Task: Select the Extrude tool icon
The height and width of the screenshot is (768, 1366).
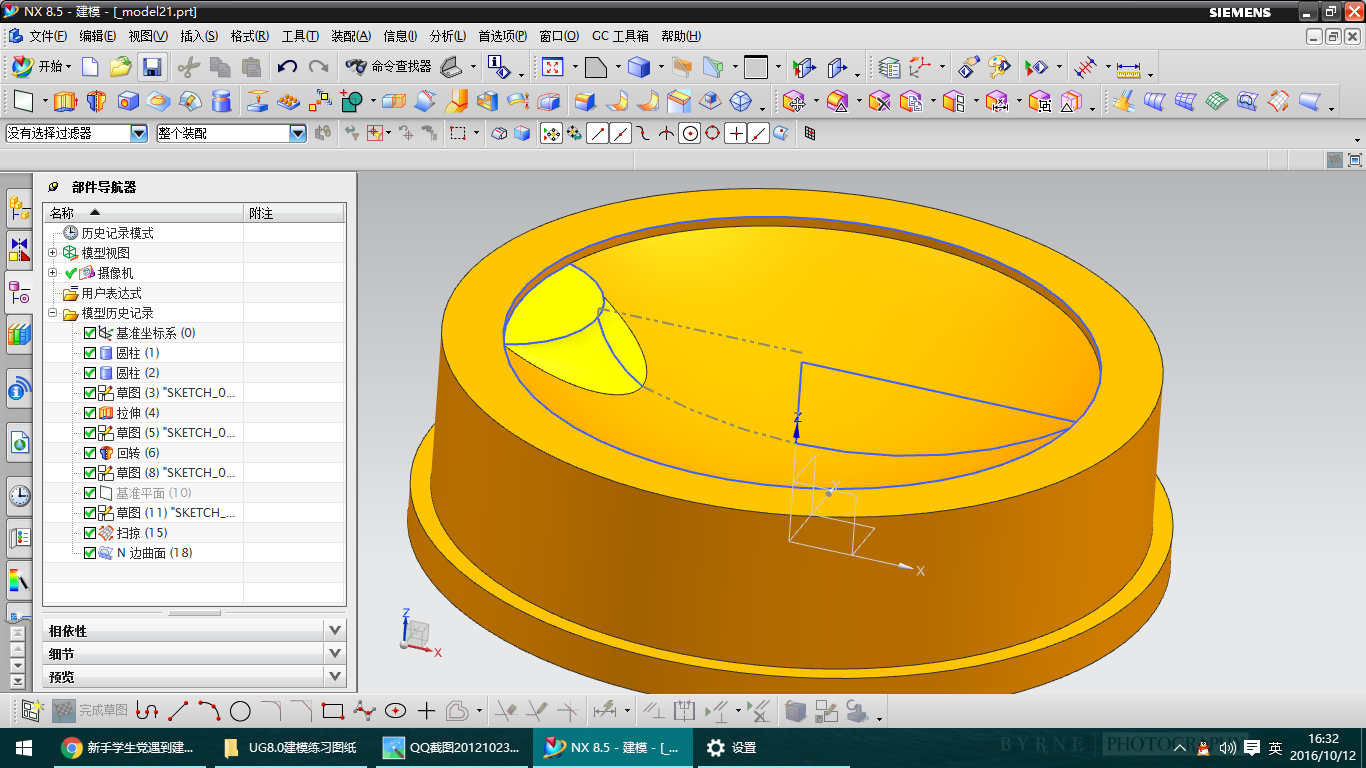Action: coord(65,101)
